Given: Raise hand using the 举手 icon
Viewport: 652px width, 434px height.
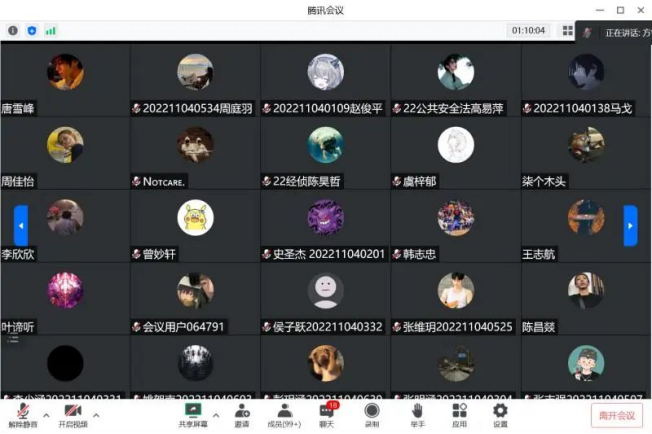Looking at the screenshot, I should [x=417, y=415].
